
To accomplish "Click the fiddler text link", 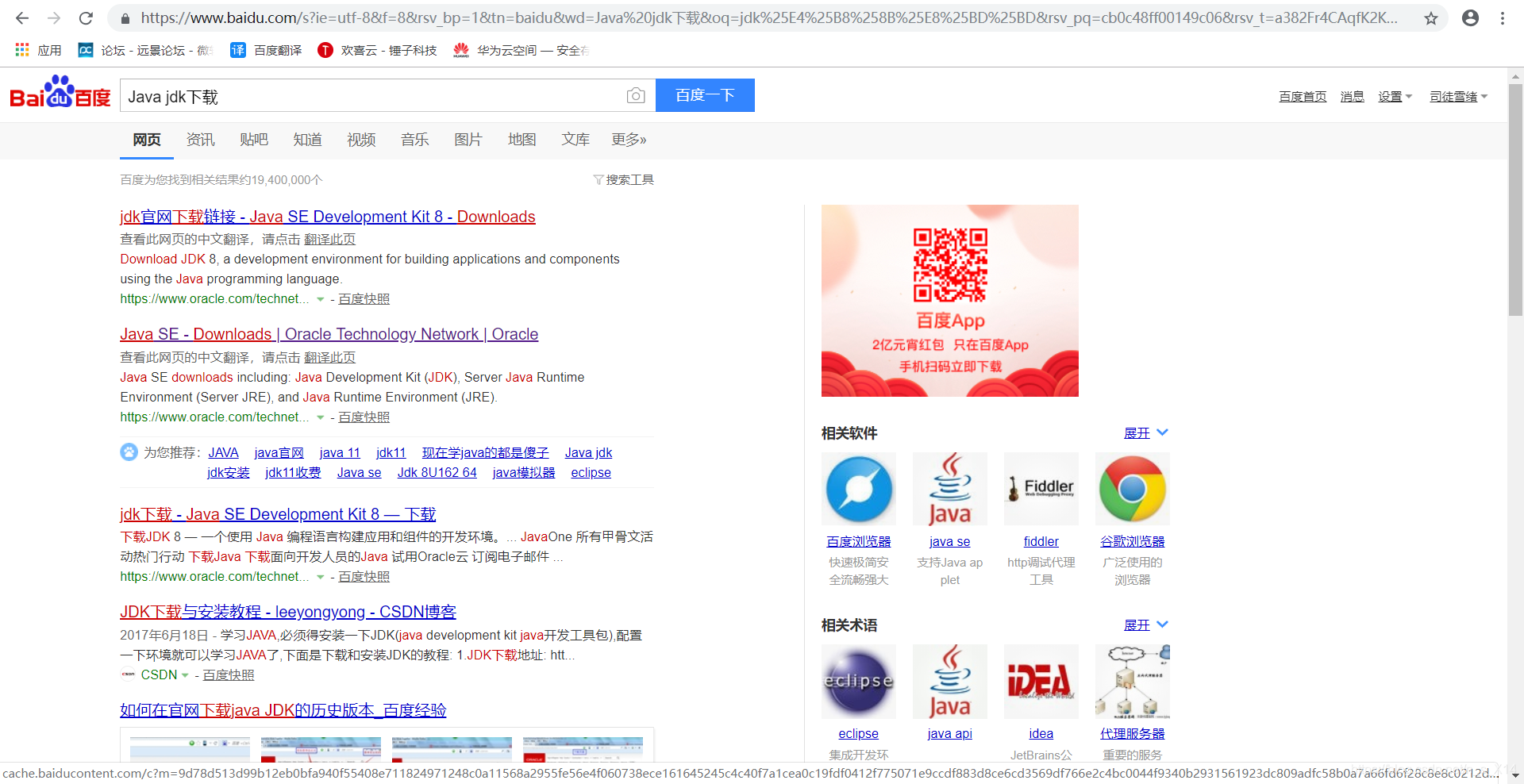I will click(1041, 542).
